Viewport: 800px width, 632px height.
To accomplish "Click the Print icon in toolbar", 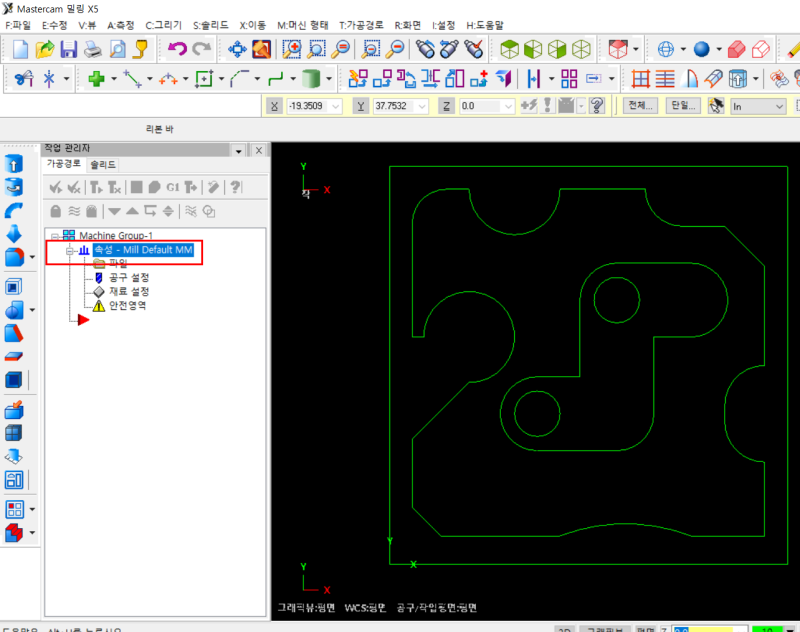I will 93,49.
